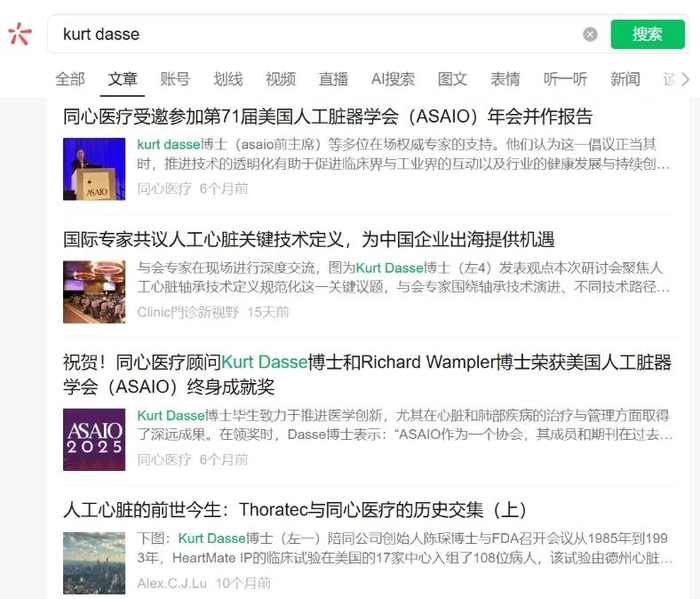Screen dimensions: 700x599
Task: Click the 15天前 timestamp
Action: pos(268,312)
